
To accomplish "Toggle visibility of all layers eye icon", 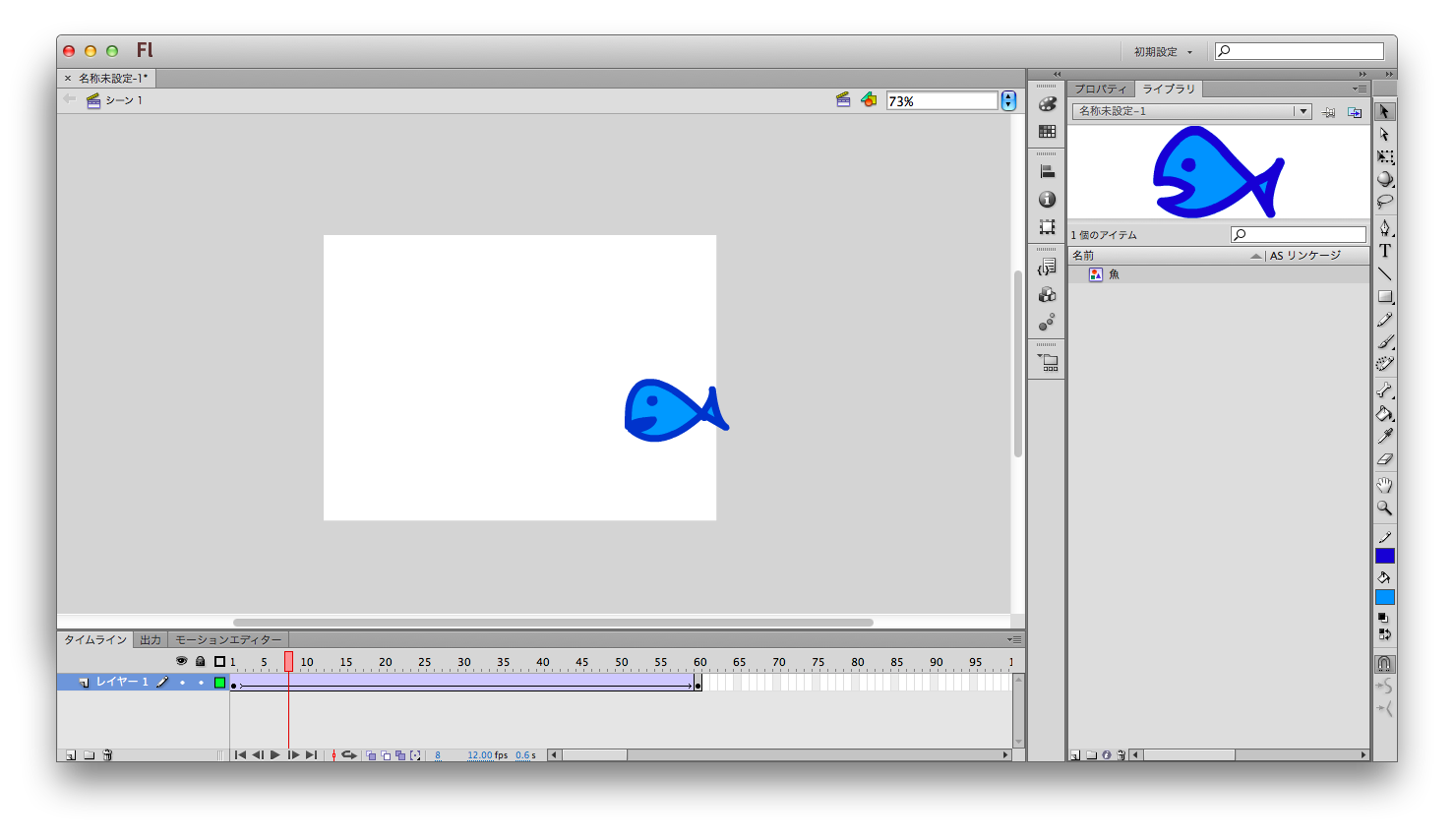I will click(181, 661).
